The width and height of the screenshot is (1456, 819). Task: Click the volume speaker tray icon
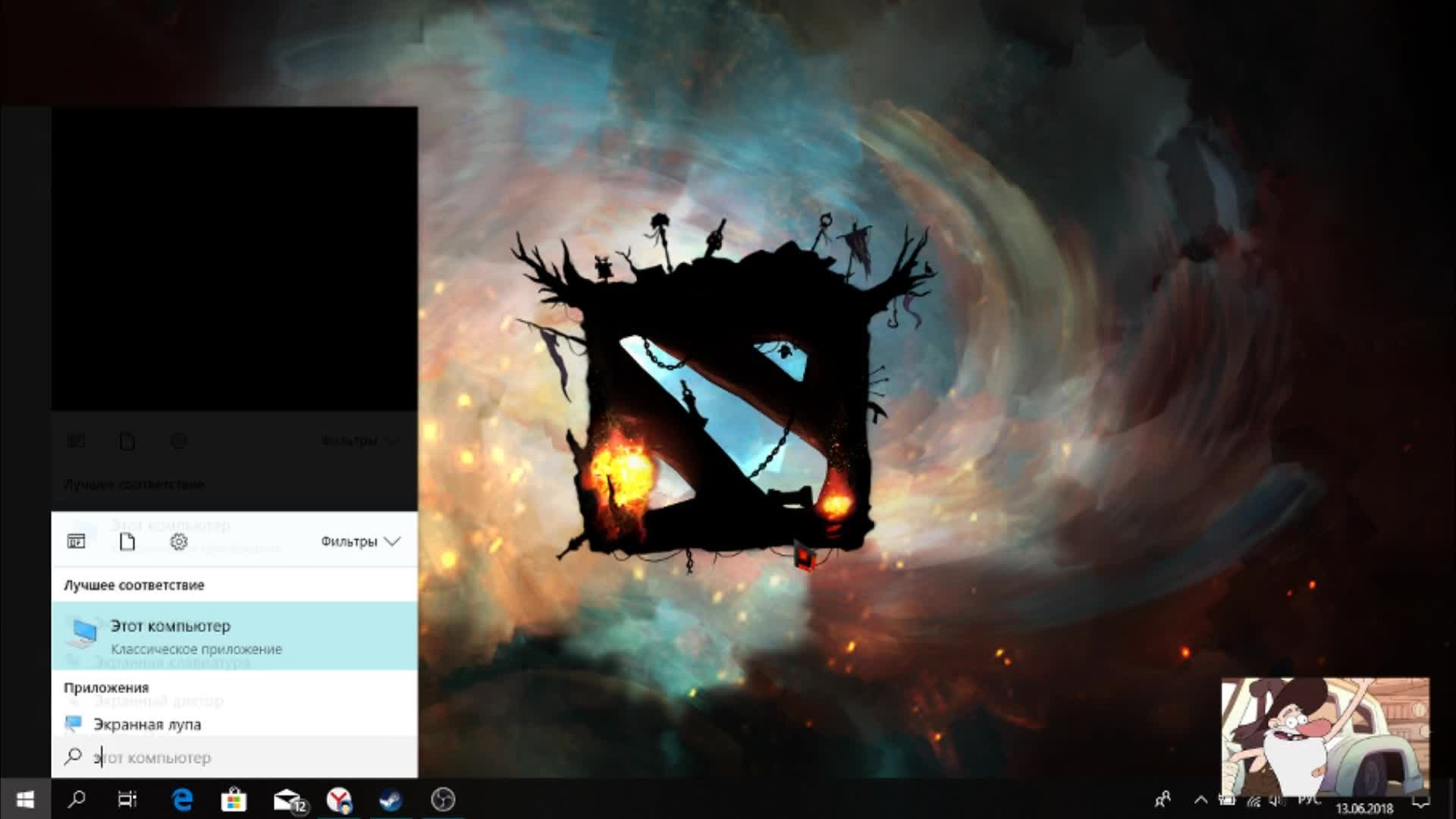pyautogui.click(x=1278, y=801)
